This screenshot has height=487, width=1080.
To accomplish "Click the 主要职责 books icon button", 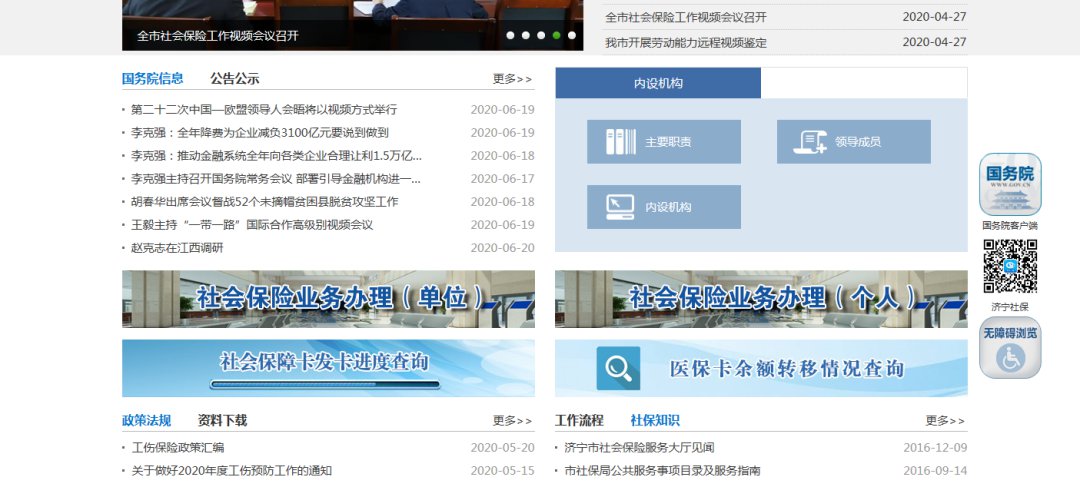I will point(620,142).
